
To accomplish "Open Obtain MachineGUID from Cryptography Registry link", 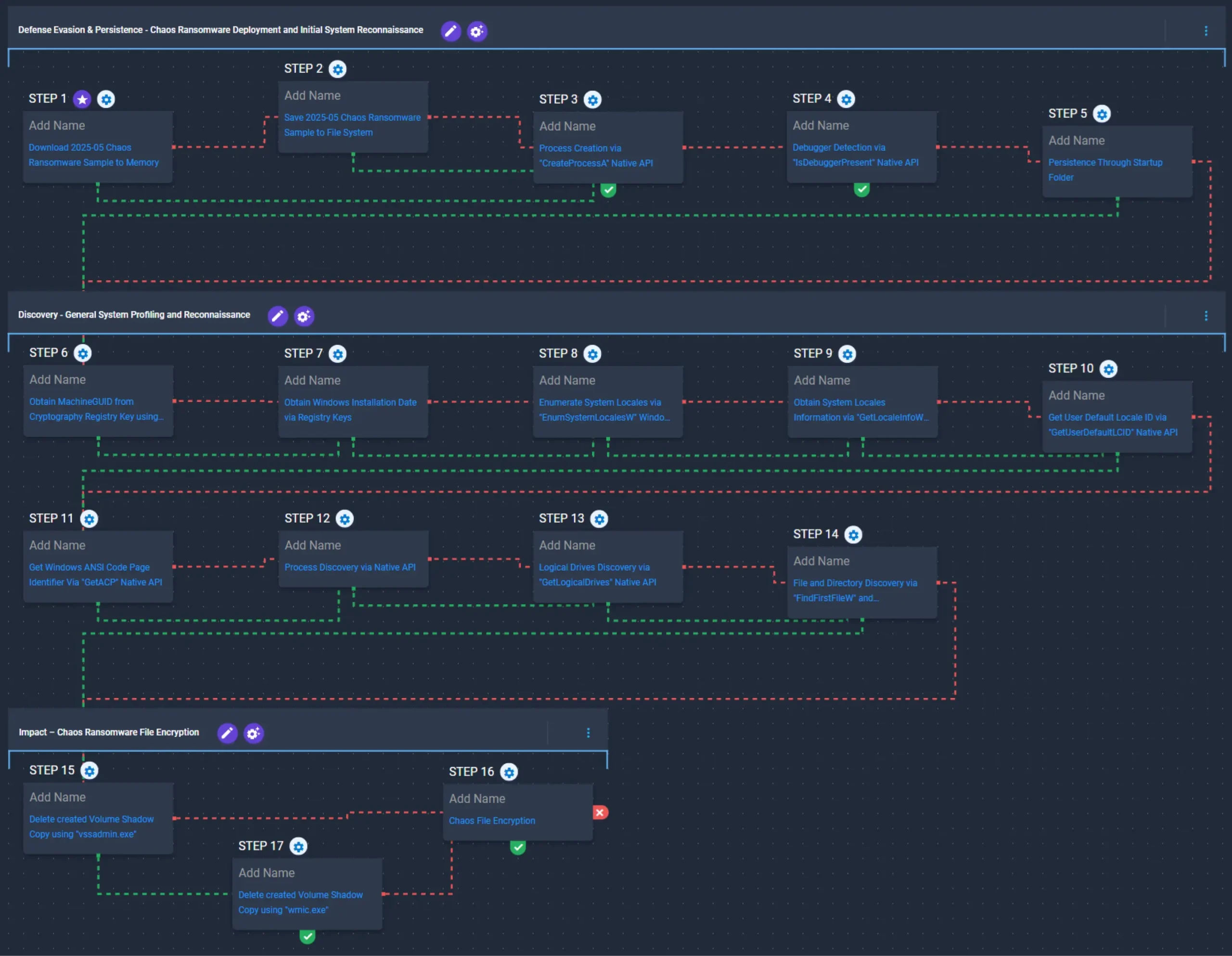I will [96, 409].
